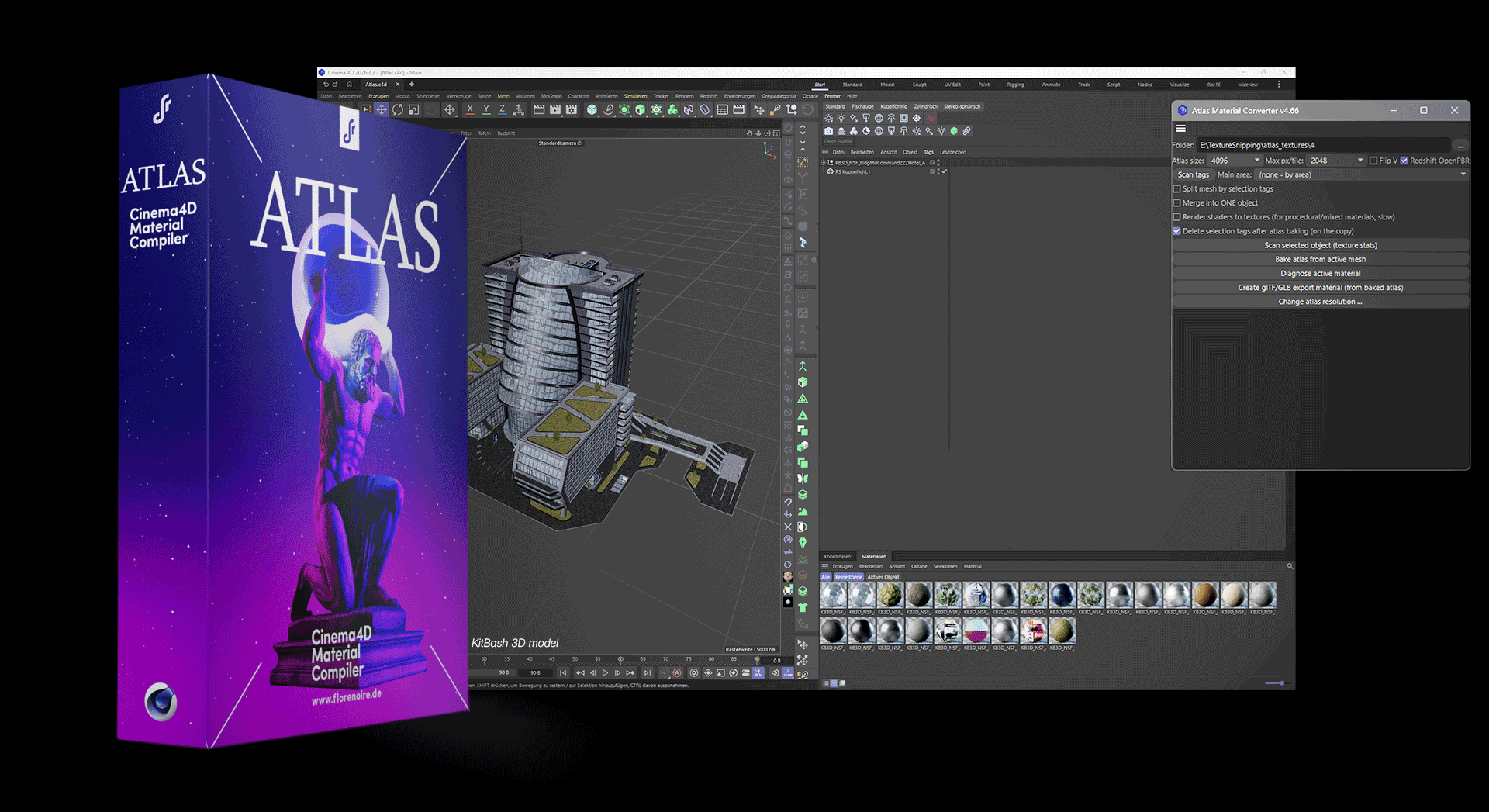Open the Max px/tile dropdown
The width and height of the screenshot is (1489, 812).
1336,161
